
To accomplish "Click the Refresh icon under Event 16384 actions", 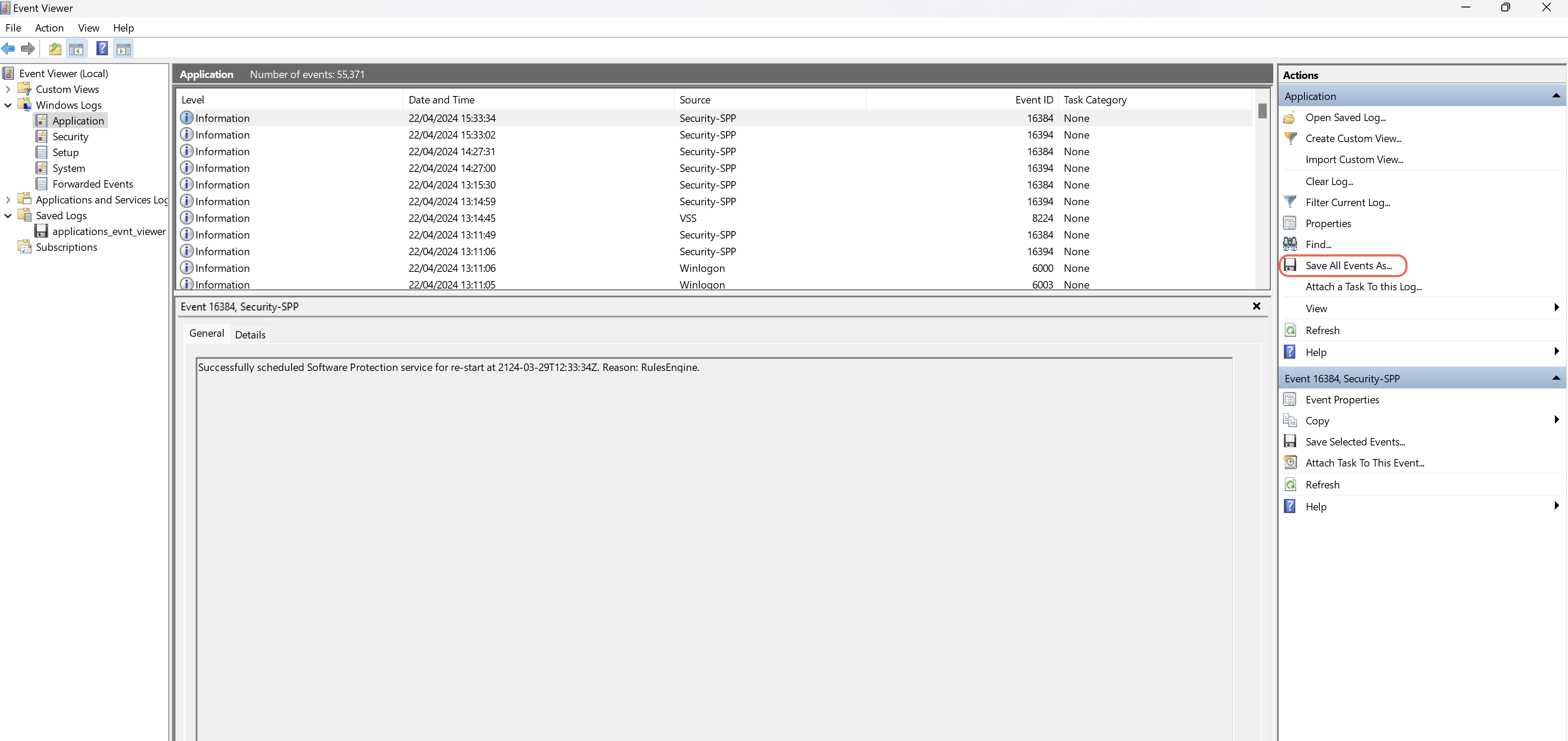I will [x=1290, y=484].
